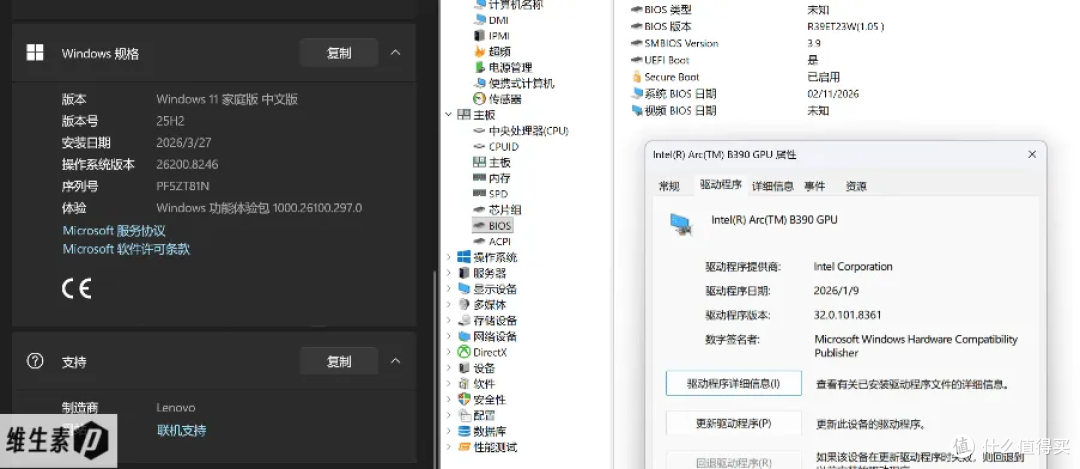Screen dimensions: 1080x469
Task: Click the 操作系统版本 value 26200.8246
Action: 187,164
